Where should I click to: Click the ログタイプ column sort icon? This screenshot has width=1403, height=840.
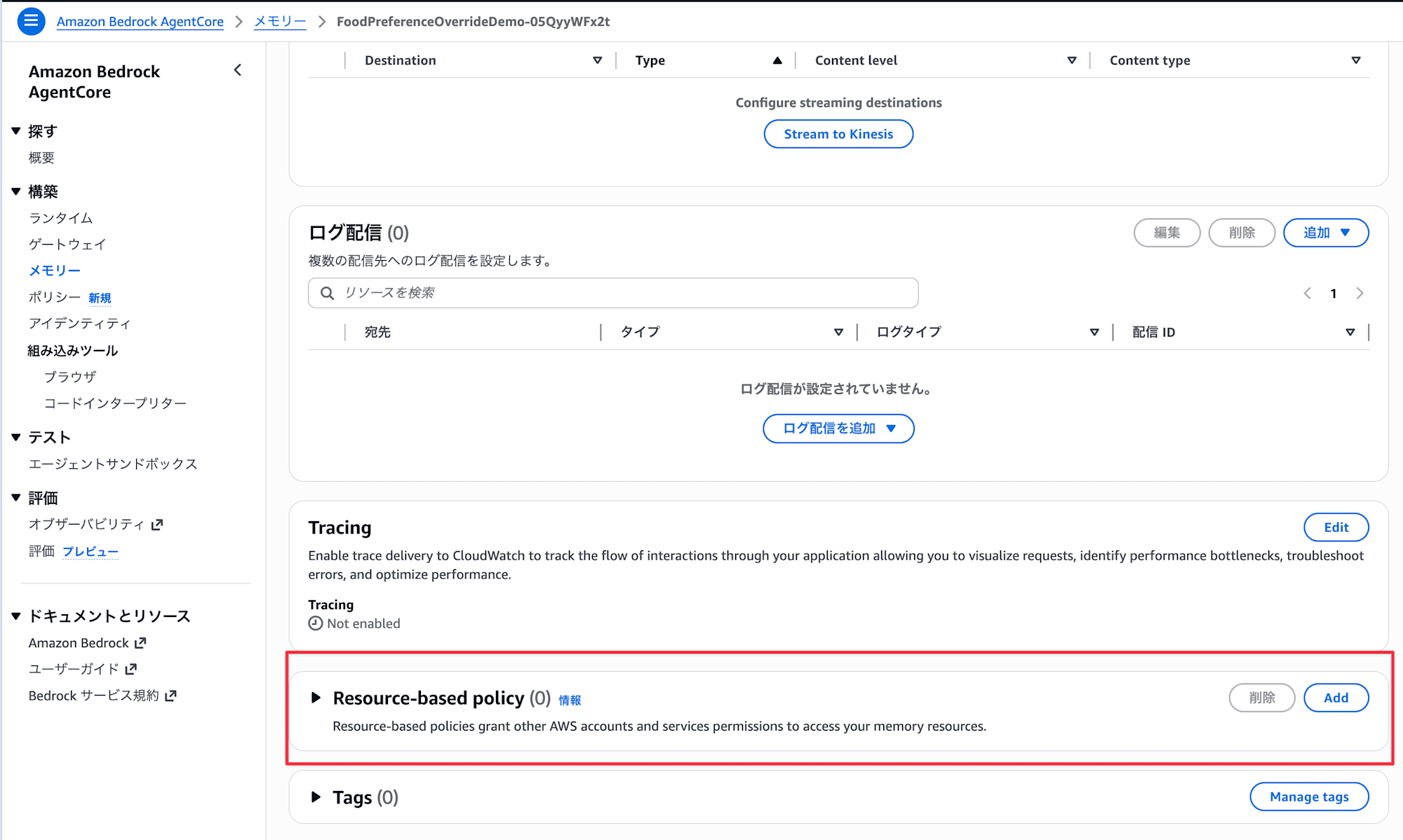click(1094, 332)
